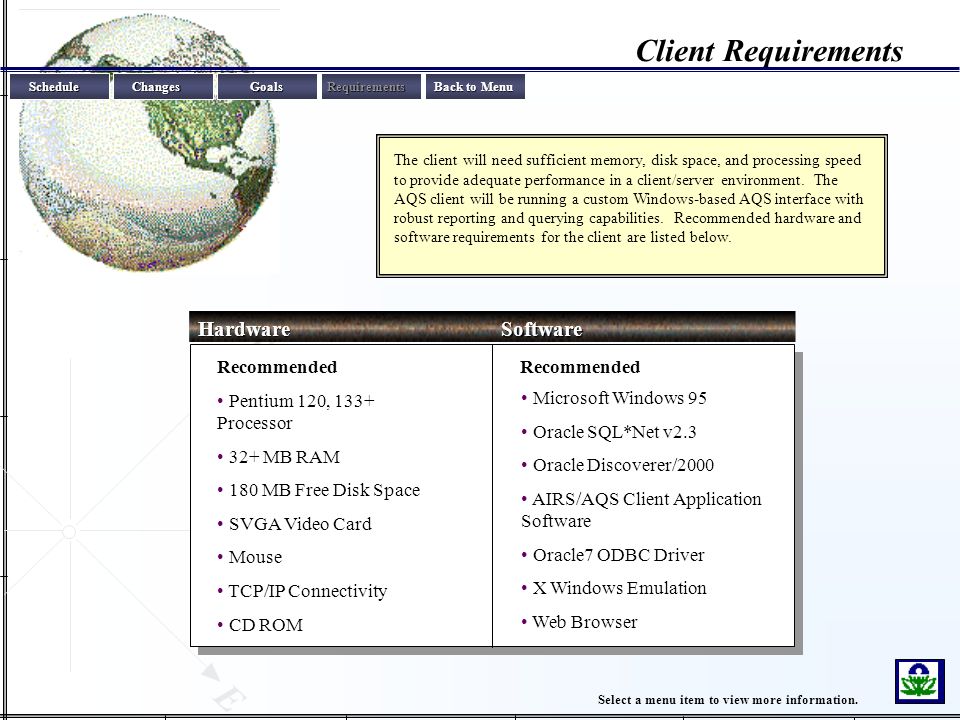Select '180 MB Free Disk Space' item

318,490
